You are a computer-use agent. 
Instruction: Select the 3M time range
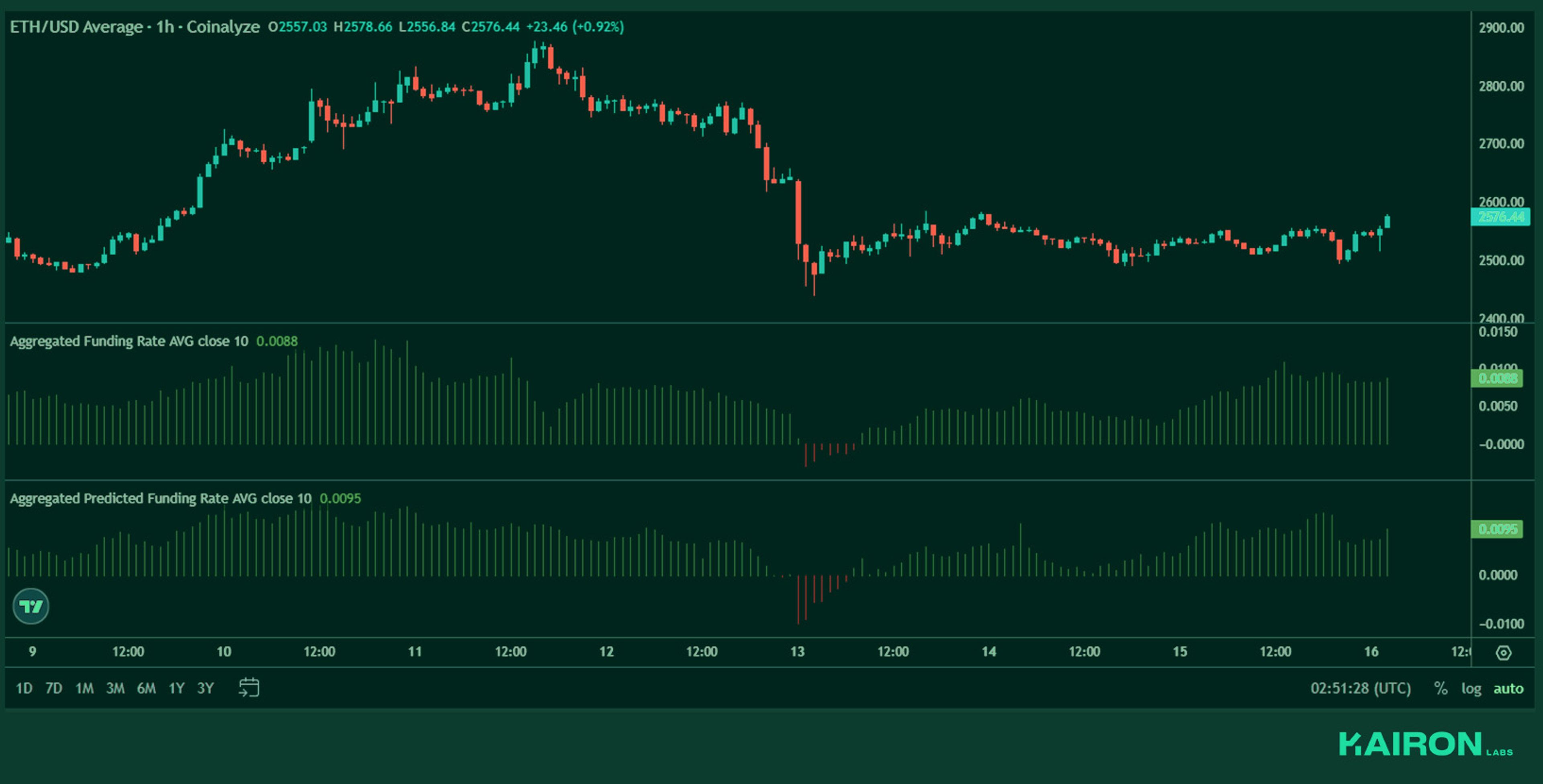[x=115, y=688]
